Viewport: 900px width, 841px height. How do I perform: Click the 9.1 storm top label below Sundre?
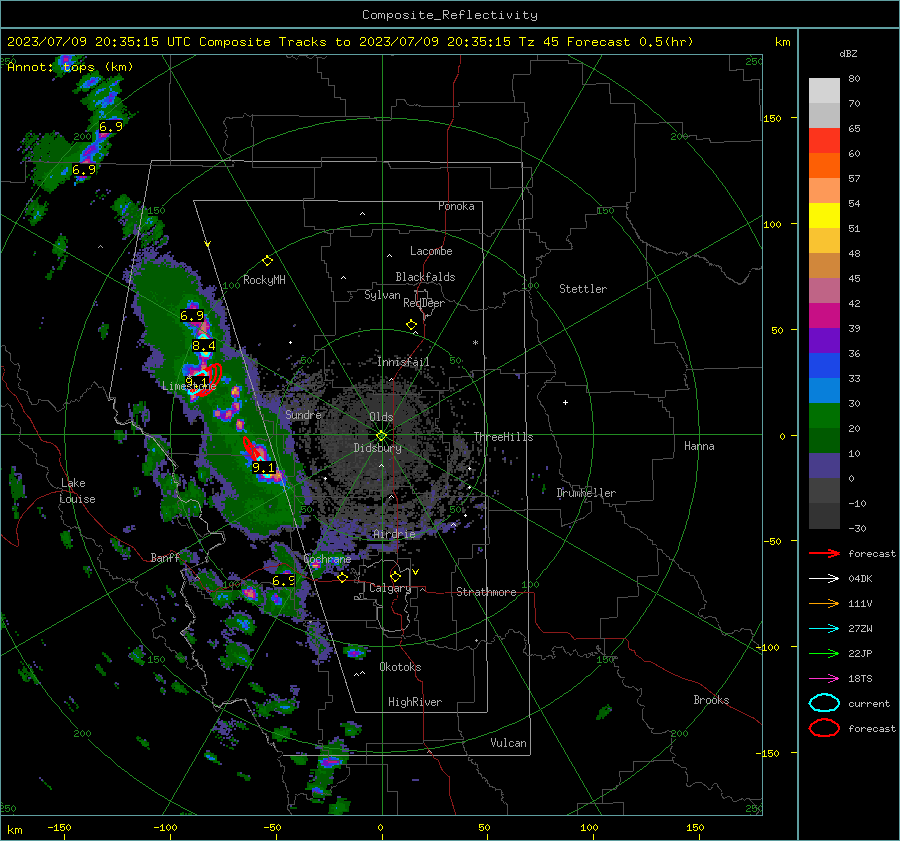(x=263, y=468)
